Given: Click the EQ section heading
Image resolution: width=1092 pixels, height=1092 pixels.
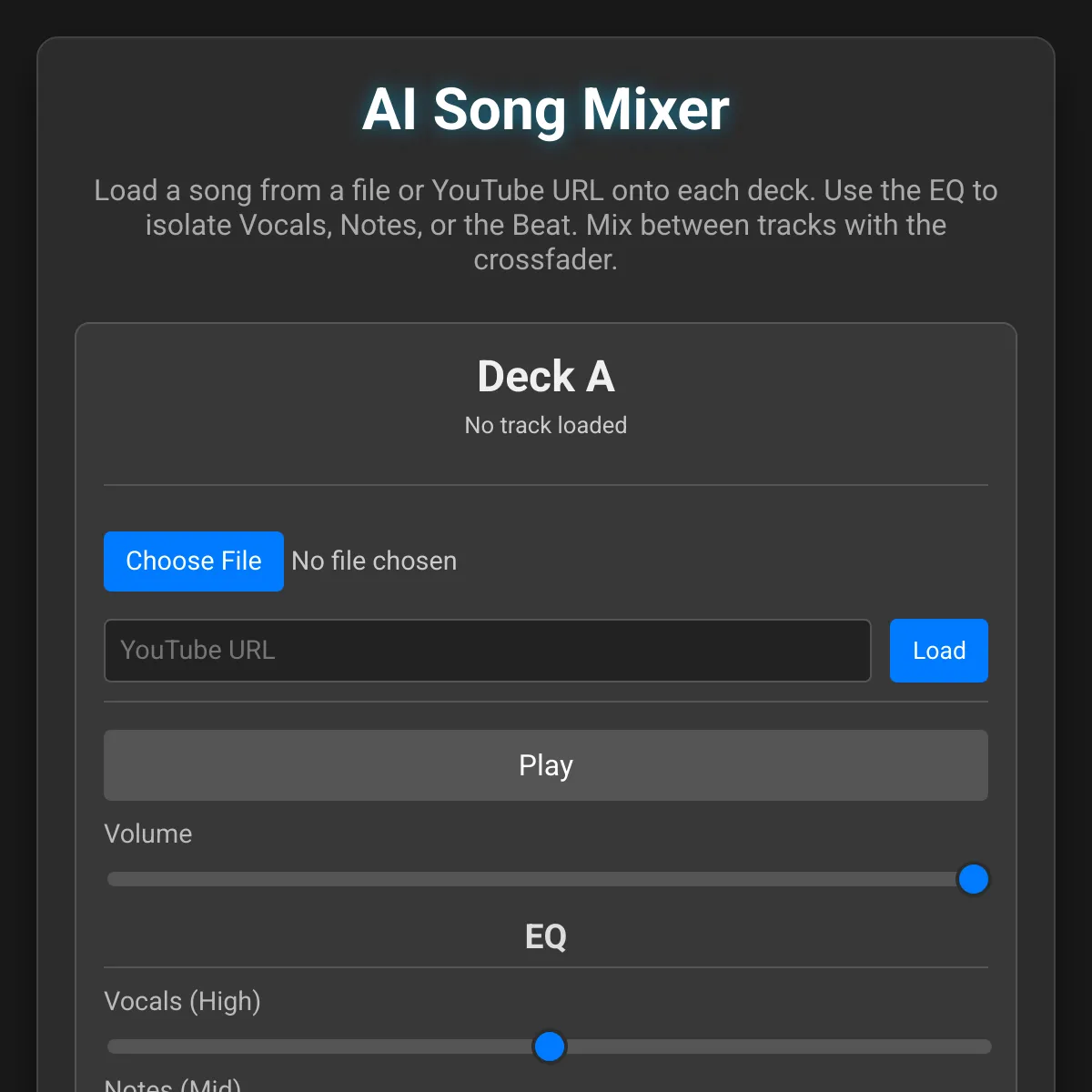Looking at the screenshot, I should (546, 936).
